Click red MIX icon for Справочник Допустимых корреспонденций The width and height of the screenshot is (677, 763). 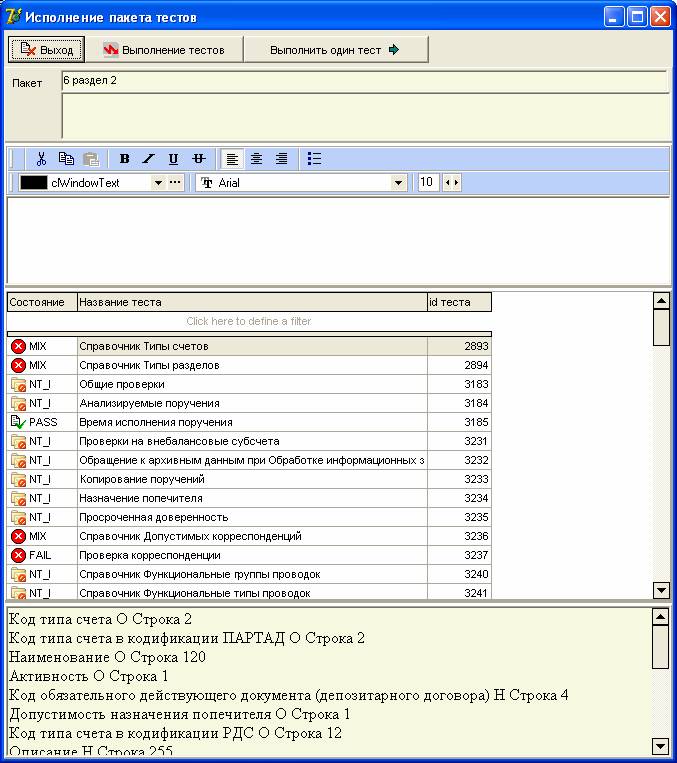pos(18,536)
